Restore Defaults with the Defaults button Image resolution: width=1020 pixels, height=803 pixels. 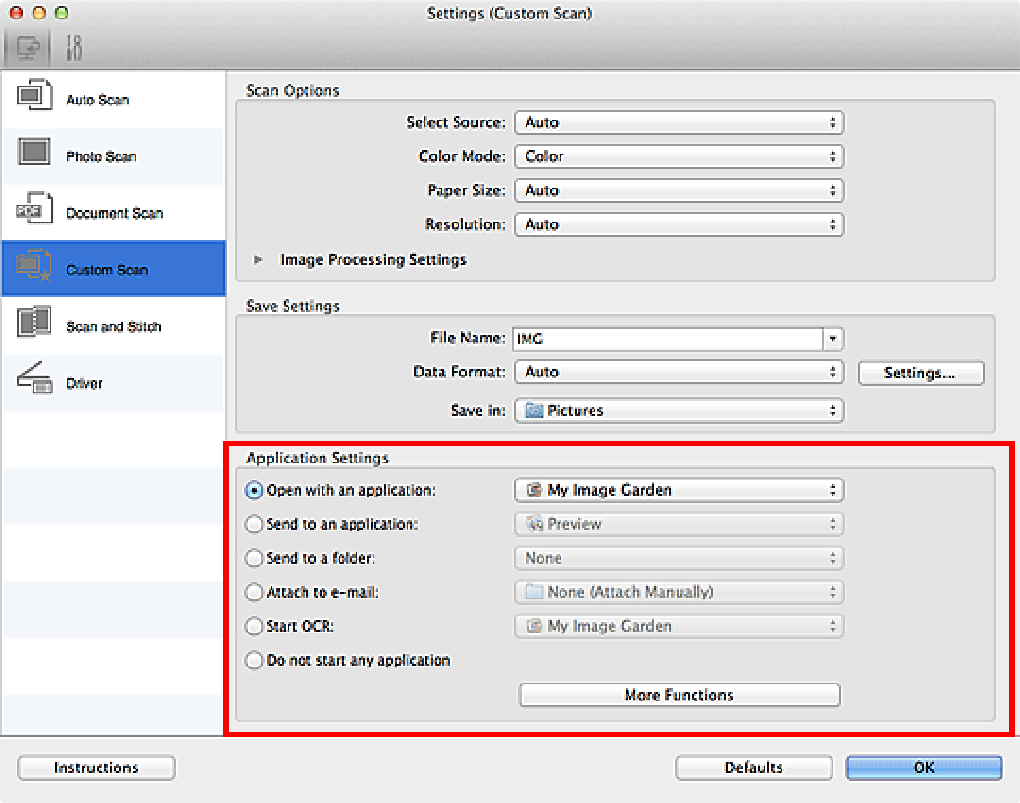[753, 767]
